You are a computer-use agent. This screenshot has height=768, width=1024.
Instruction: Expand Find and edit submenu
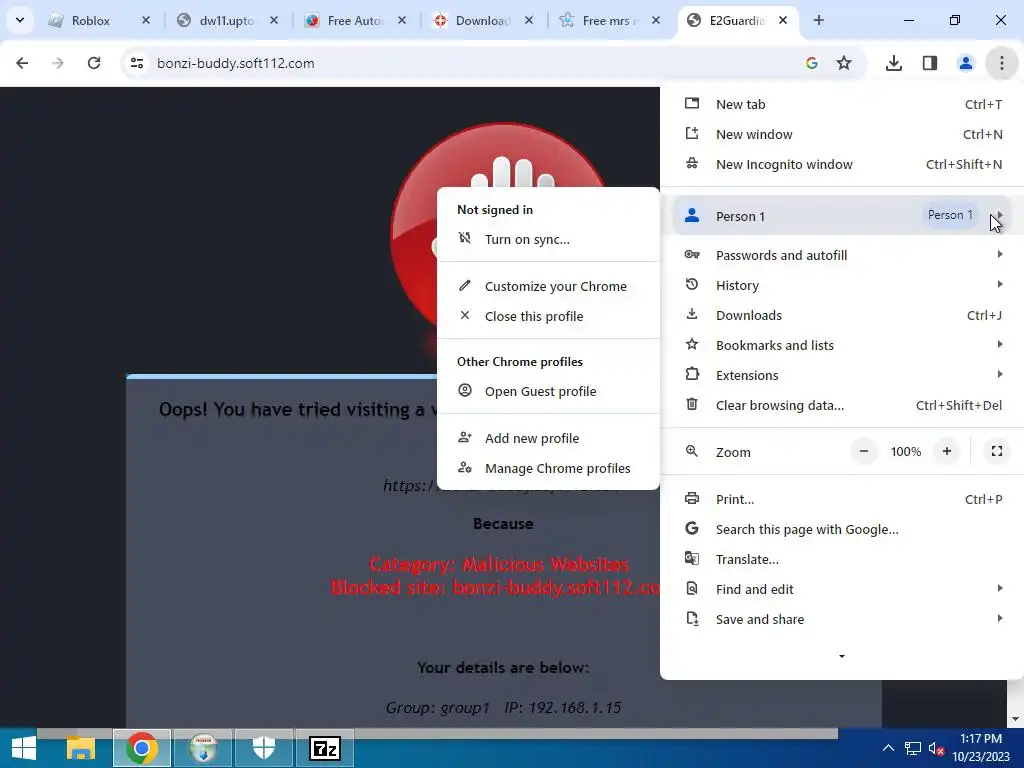842,590
